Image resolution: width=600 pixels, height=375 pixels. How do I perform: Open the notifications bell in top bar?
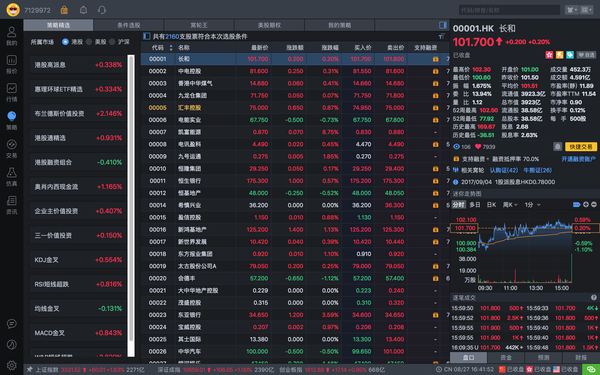tap(83, 10)
